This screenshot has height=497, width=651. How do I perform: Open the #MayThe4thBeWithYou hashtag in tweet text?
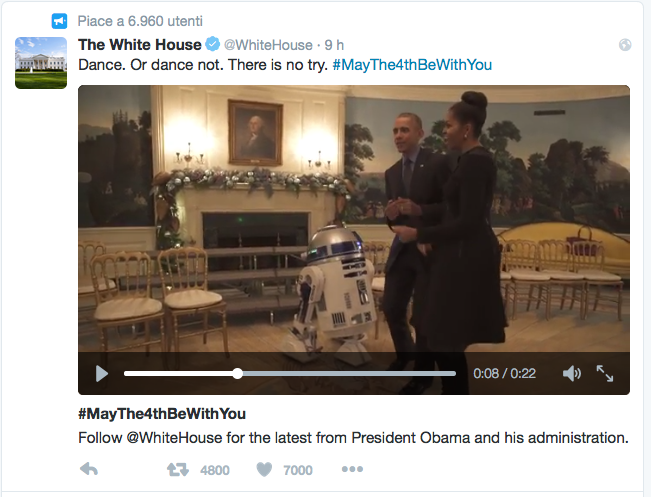coord(412,65)
